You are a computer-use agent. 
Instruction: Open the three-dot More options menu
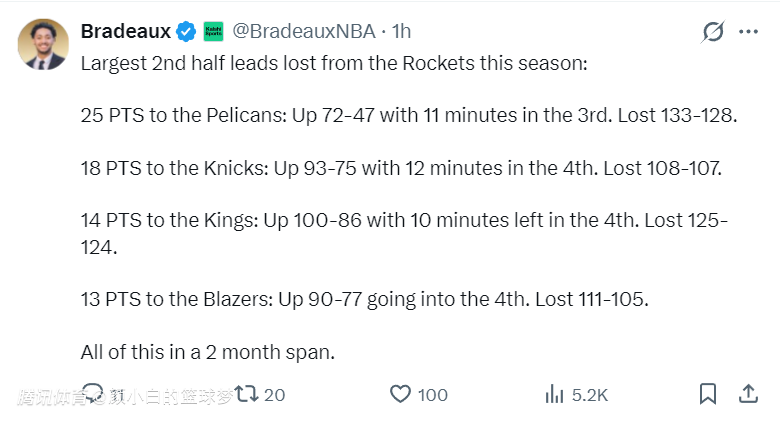748,32
